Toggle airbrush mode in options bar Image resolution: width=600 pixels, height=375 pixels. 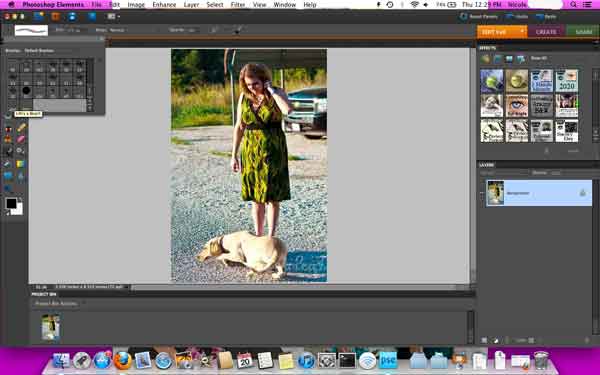click(214, 30)
